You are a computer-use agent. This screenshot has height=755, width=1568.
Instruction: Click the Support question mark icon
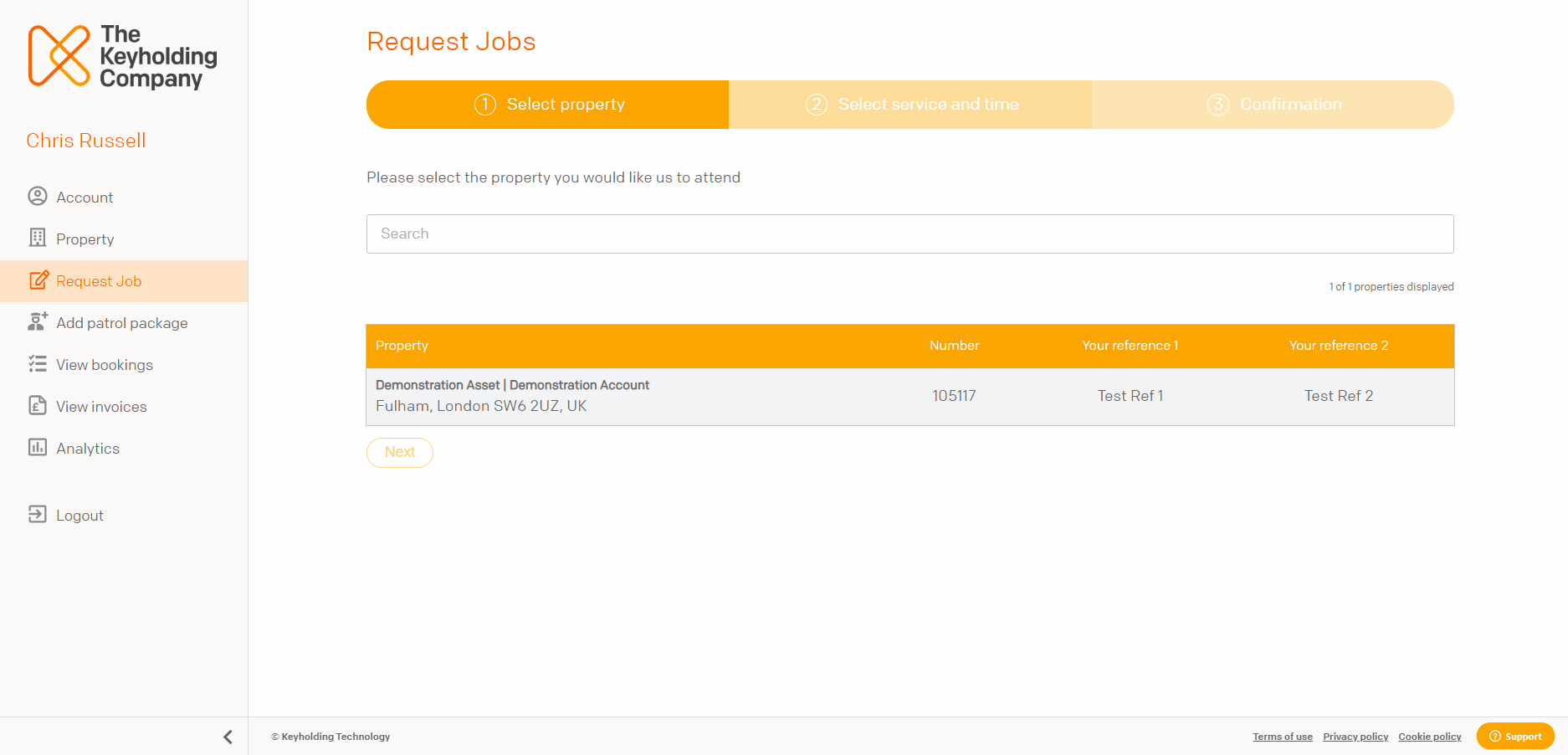[1494, 737]
